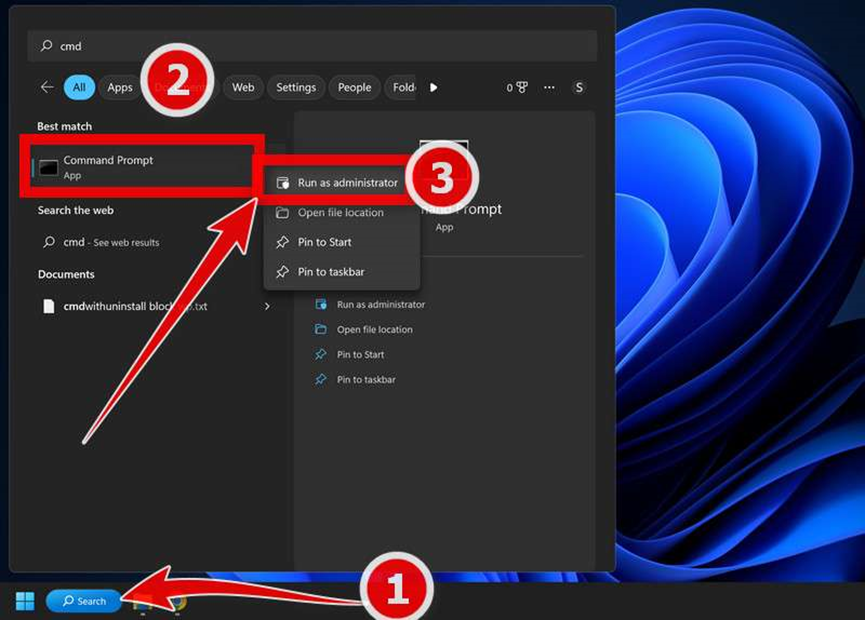Choose Pin to taskbar in context menu
This screenshot has height=620, width=865.
pyautogui.click(x=341, y=272)
